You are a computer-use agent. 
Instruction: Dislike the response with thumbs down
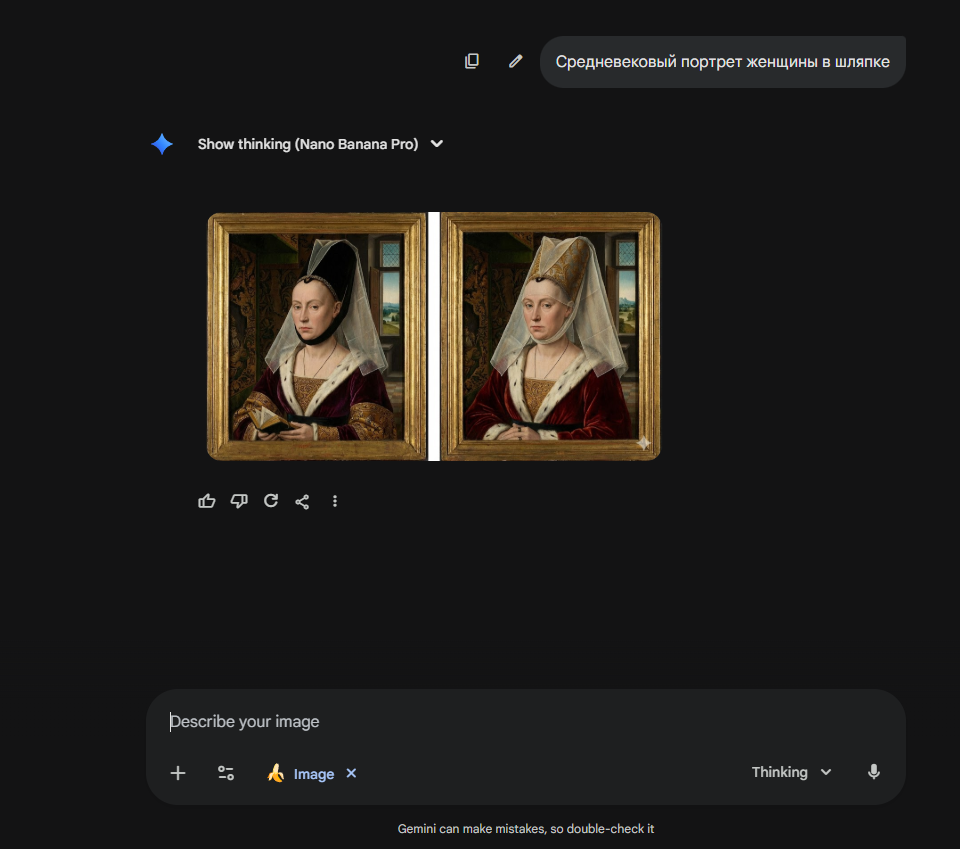tap(239, 501)
